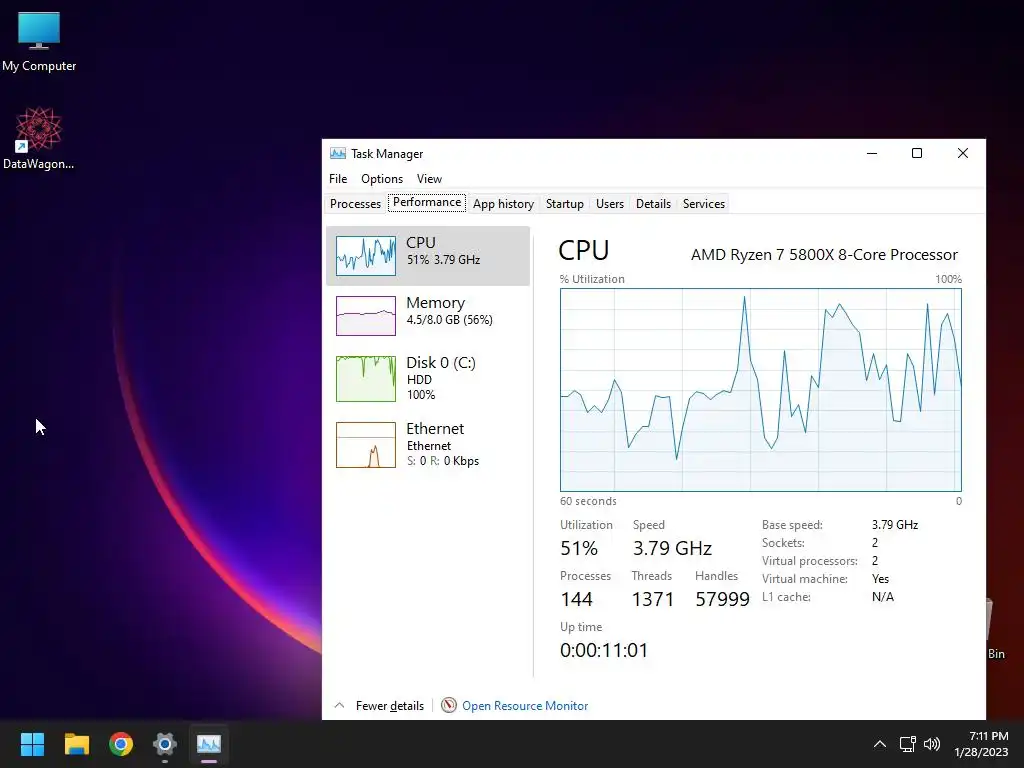1024x768 pixels.
Task: Open the network status tray icon
Action: point(907,744)
